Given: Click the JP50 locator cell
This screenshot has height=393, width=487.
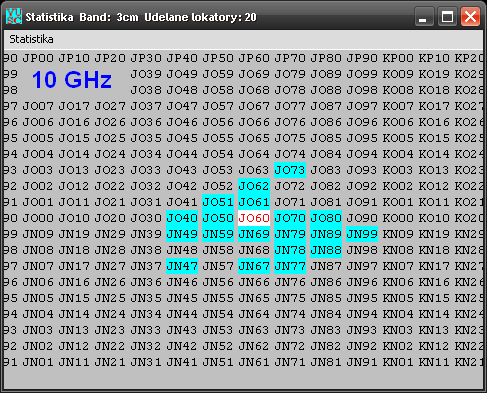Looking at the screenshot, I should [x=218, y=58].
